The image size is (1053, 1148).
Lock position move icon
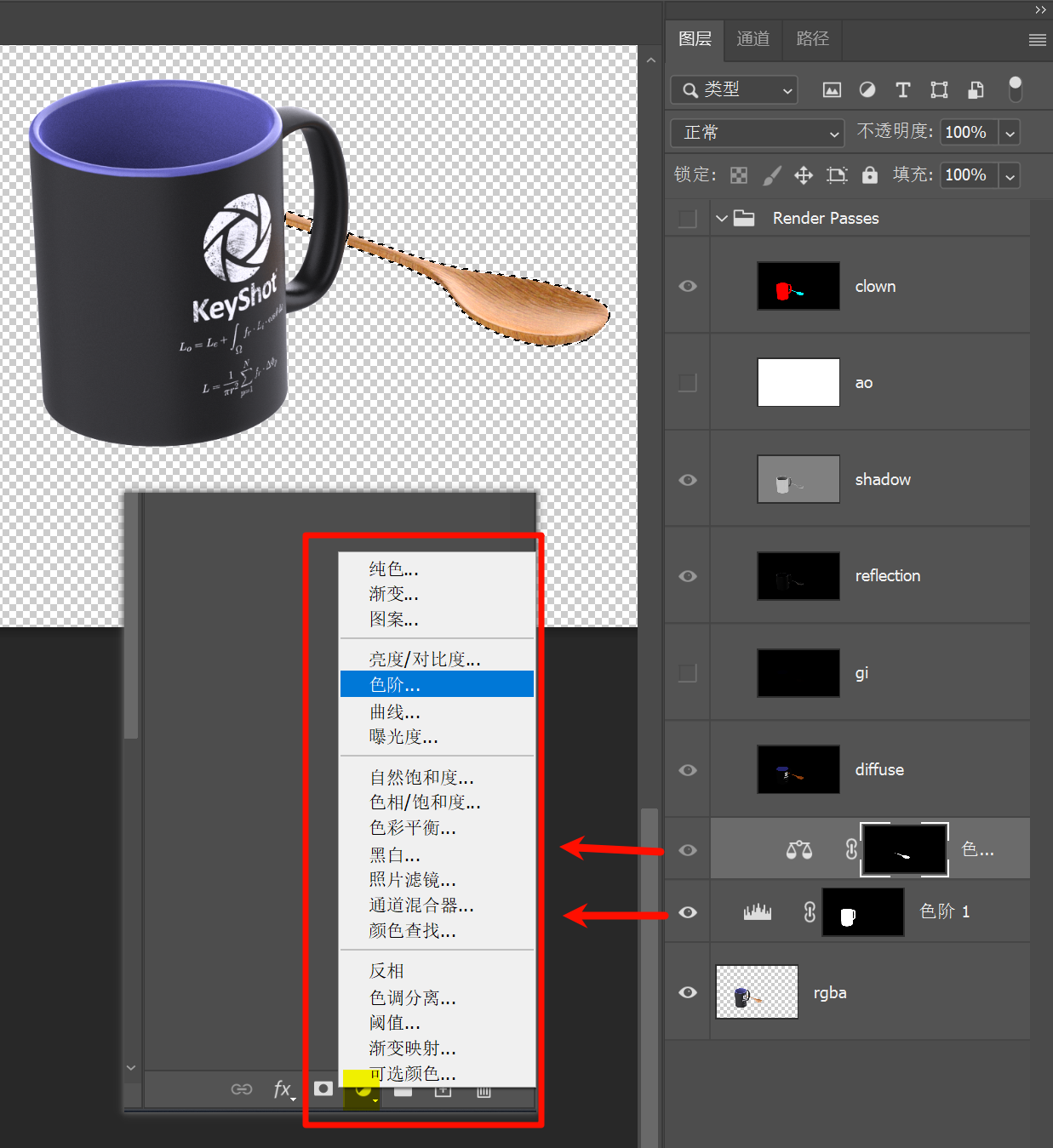[x=804, y=175]
